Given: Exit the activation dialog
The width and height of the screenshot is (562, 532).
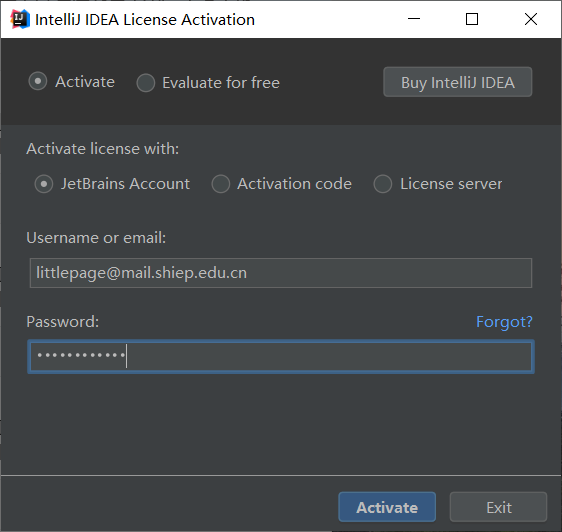Looking at the screenshot, I should pyautogui.click(x=499, y=507).
